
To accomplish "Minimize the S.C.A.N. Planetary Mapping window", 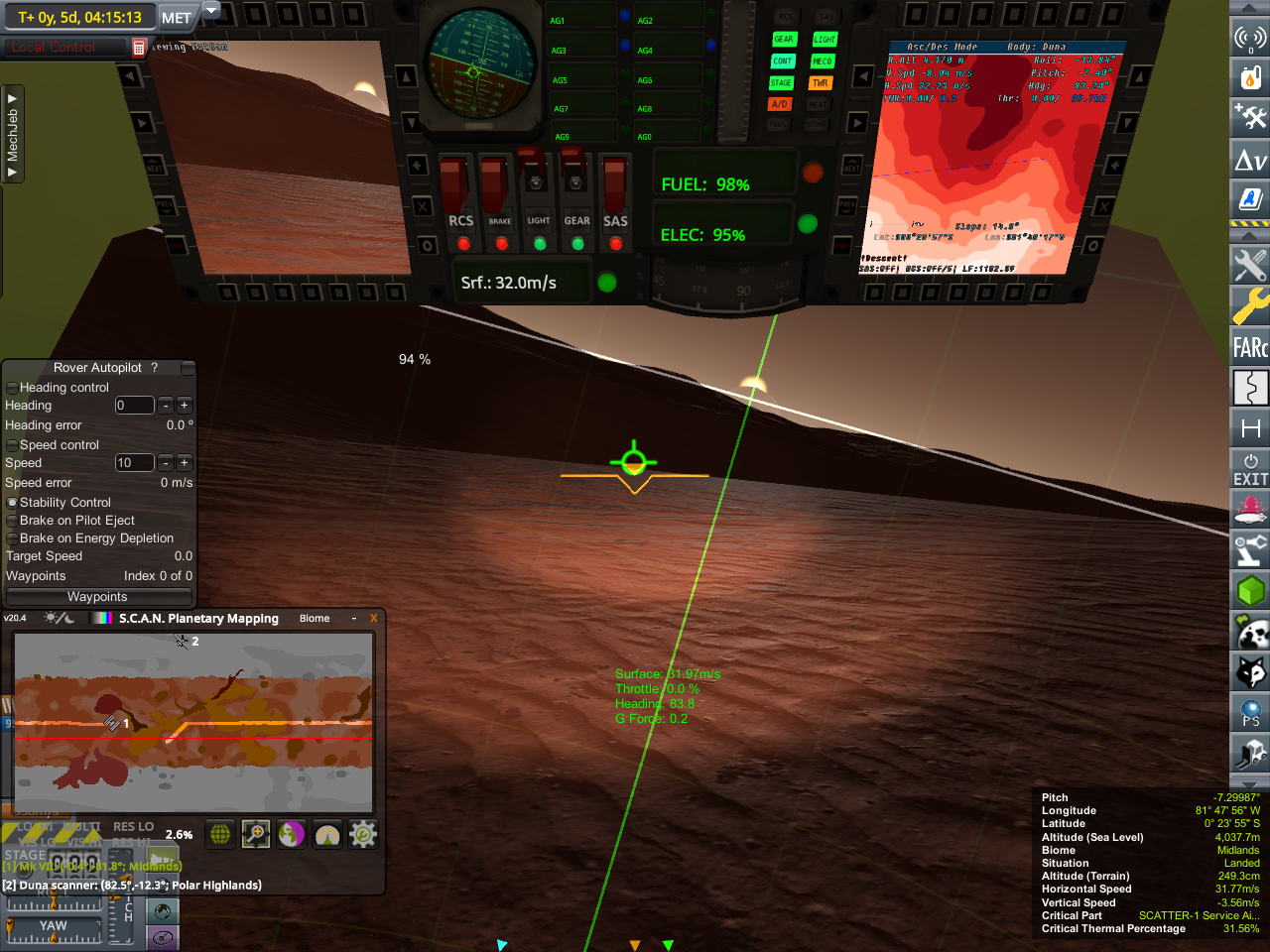I will (354, 618).
